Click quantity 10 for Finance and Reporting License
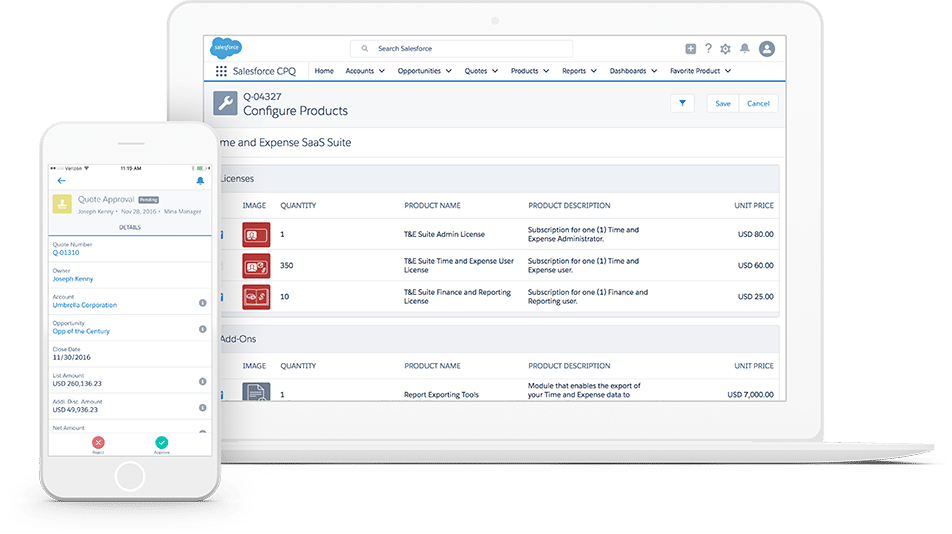 pyautogui.click(x=284, y=297)
